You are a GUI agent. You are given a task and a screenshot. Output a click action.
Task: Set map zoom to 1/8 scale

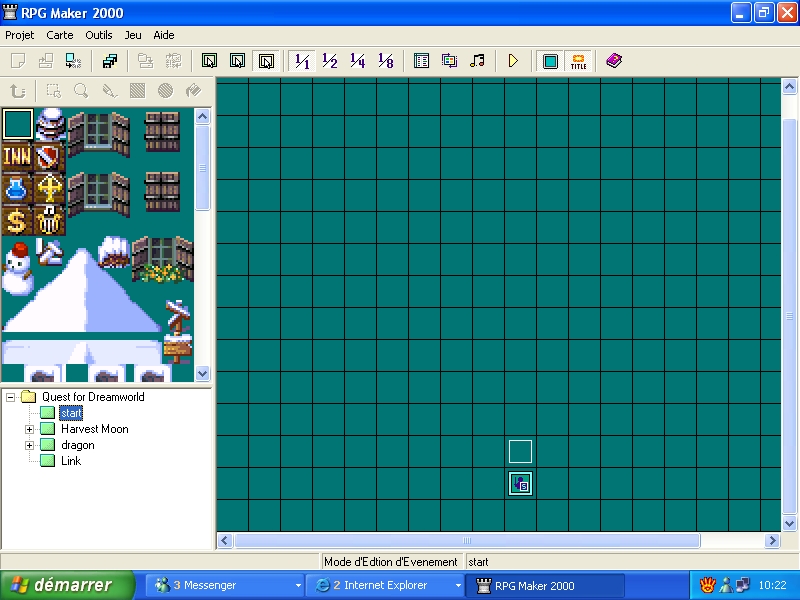[386, 61]
